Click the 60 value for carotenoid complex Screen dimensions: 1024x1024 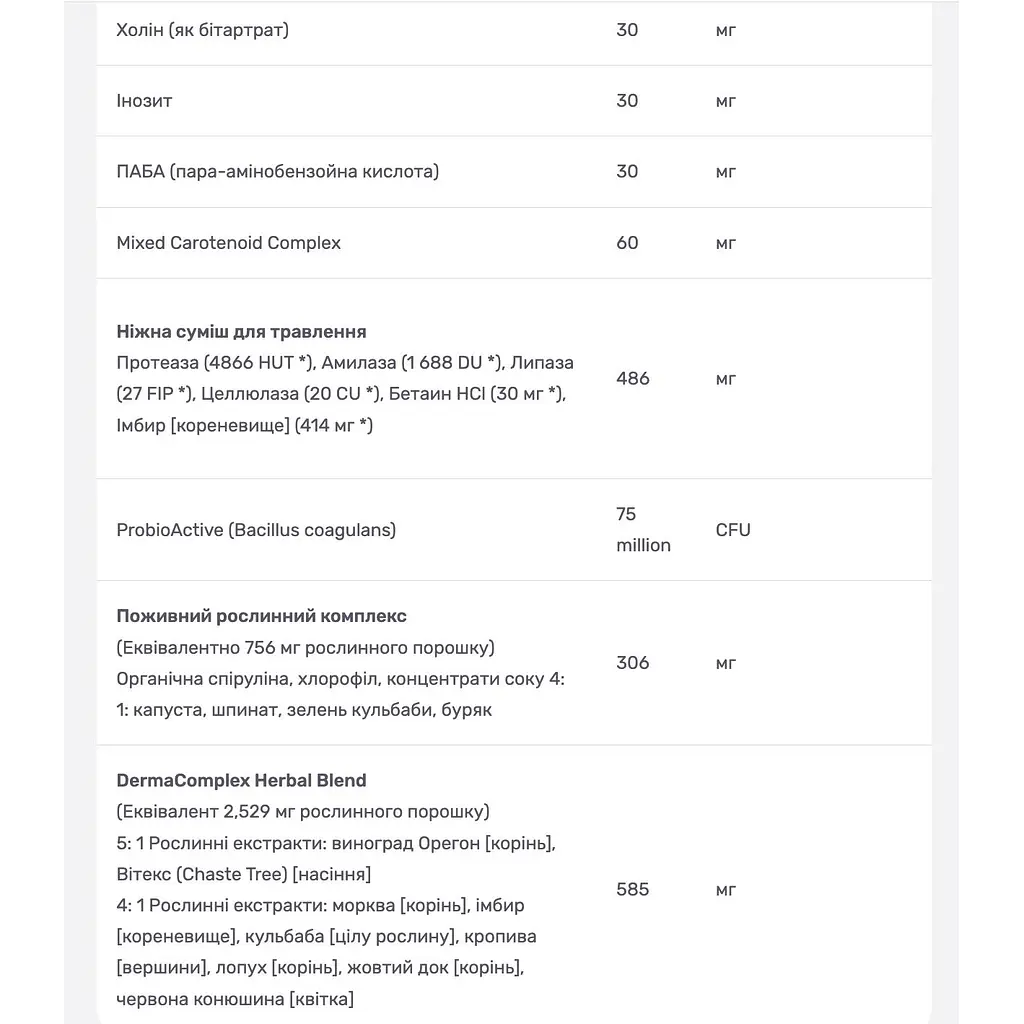(x=627, y=243)
